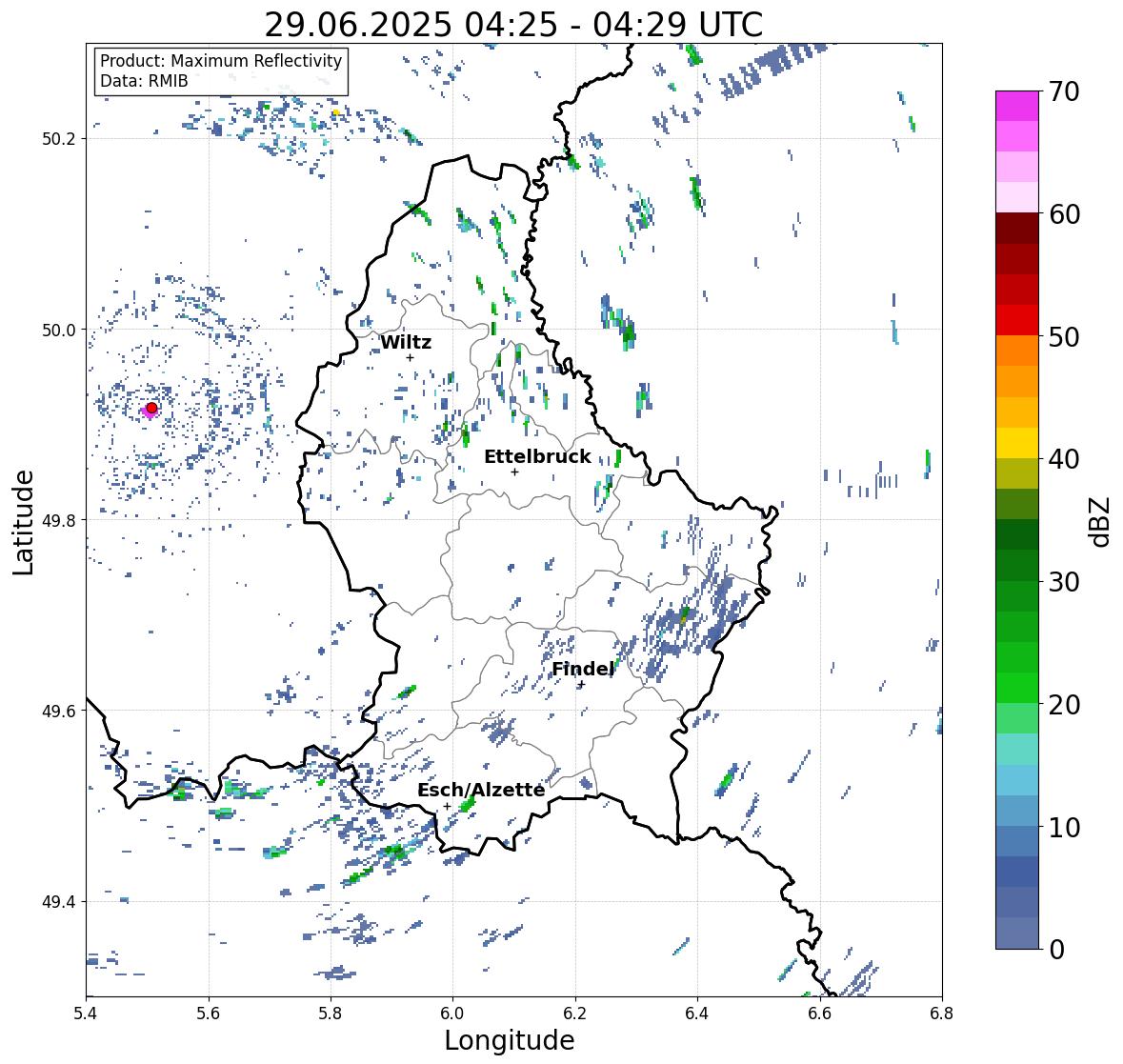This screenshot has width=1123, height=1064.
Task: Click the yellow 40 dBZ colorbar segment
Action: pos(1017,443)
